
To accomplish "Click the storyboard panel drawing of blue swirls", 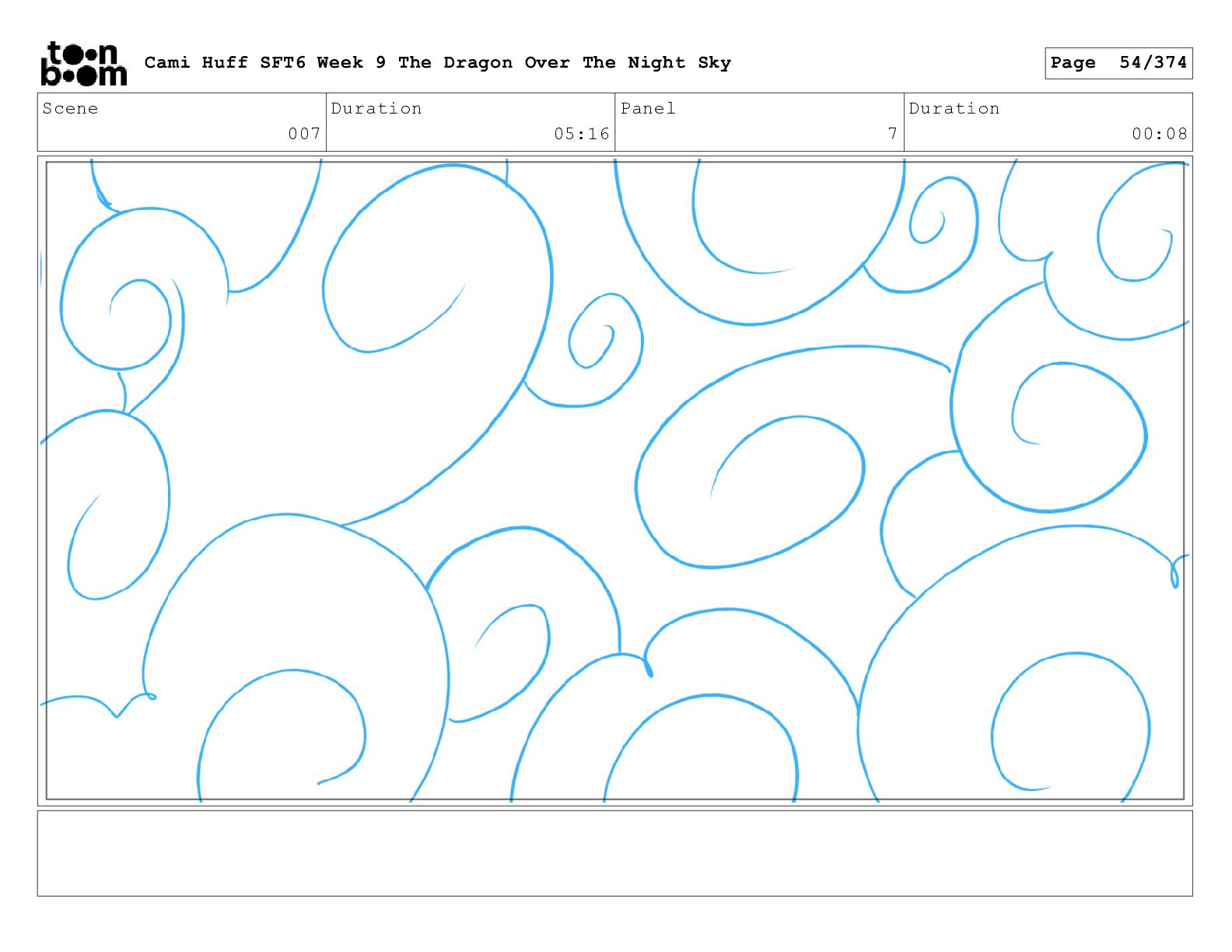I will point(614,481).
